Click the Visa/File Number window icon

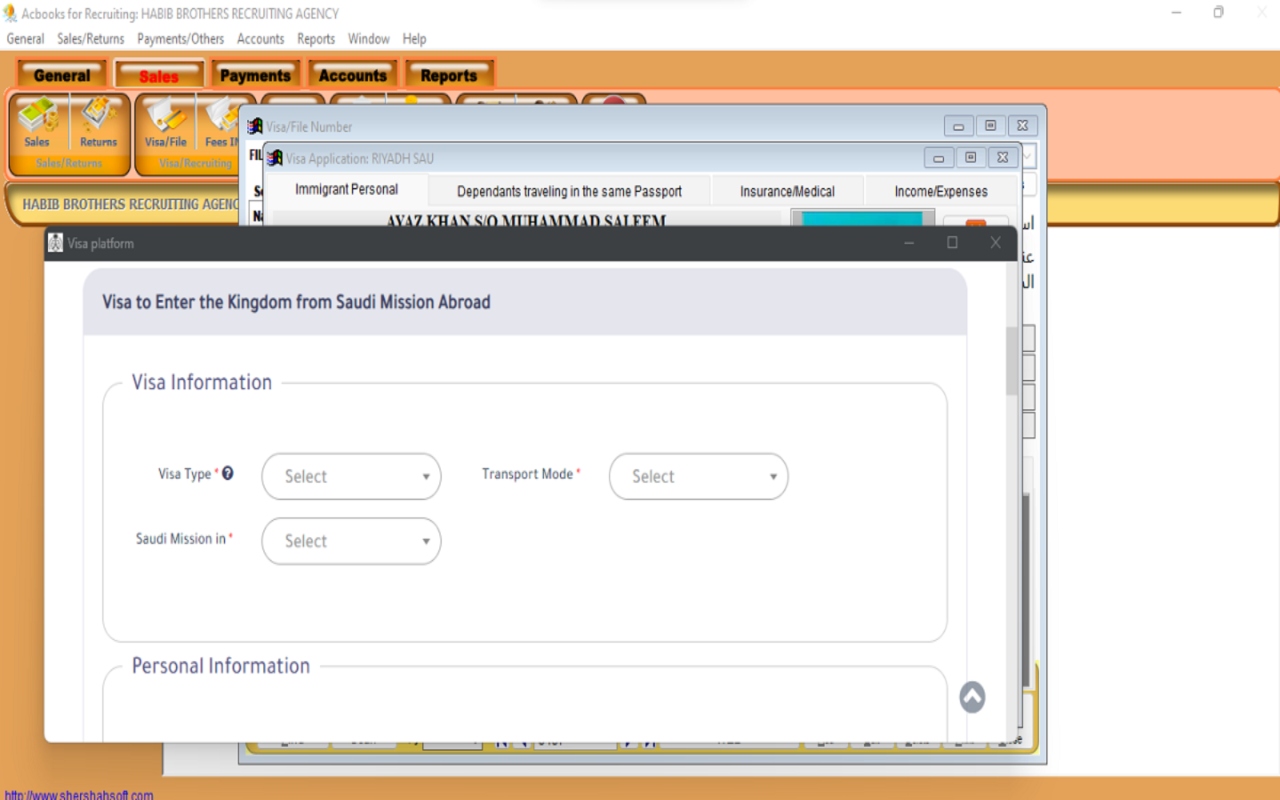[x=255, y=127]
